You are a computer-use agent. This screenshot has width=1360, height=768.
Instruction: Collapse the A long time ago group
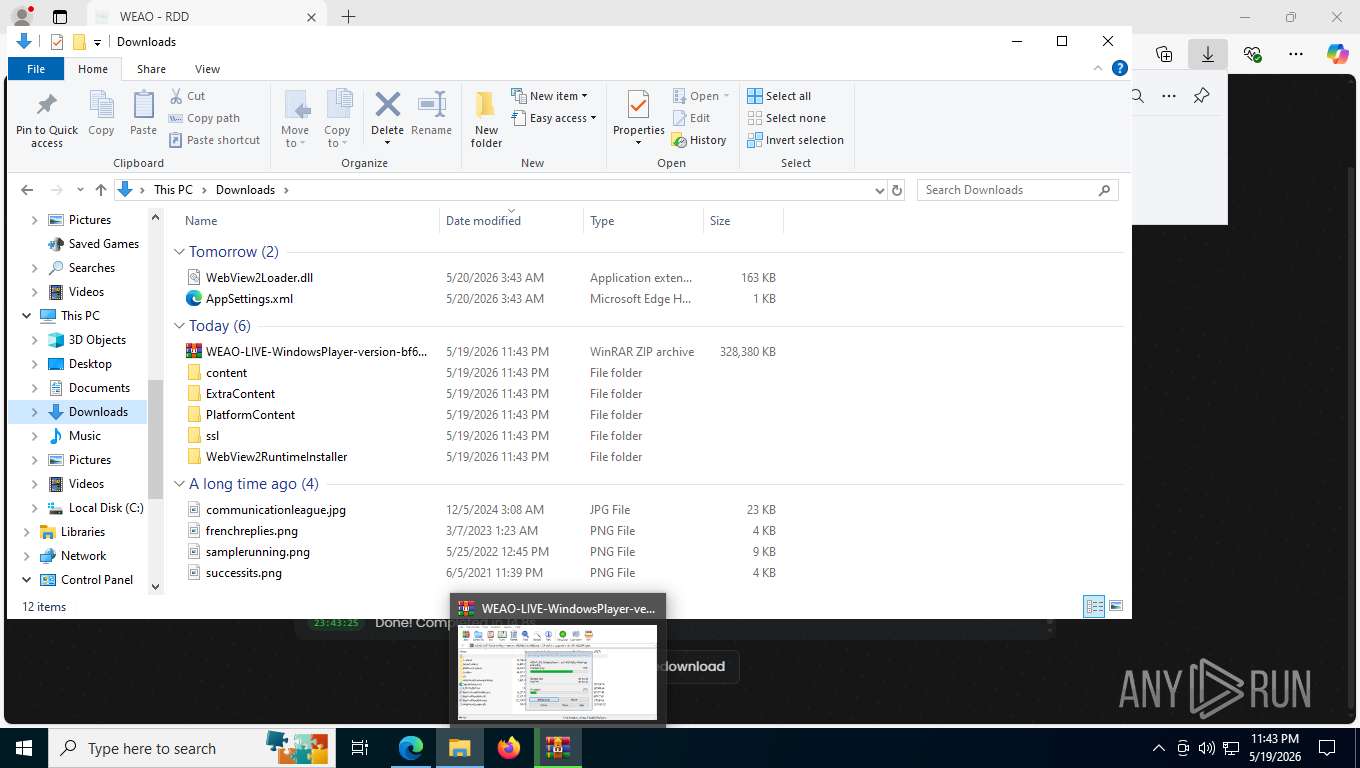coord(180,484)
